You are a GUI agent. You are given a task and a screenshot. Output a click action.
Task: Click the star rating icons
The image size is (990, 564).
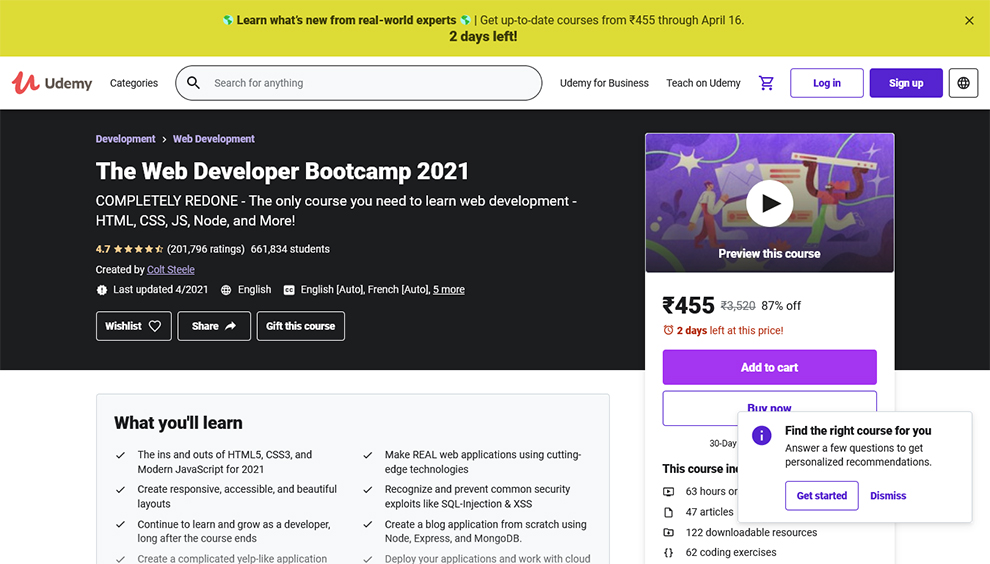pos(138,249)
